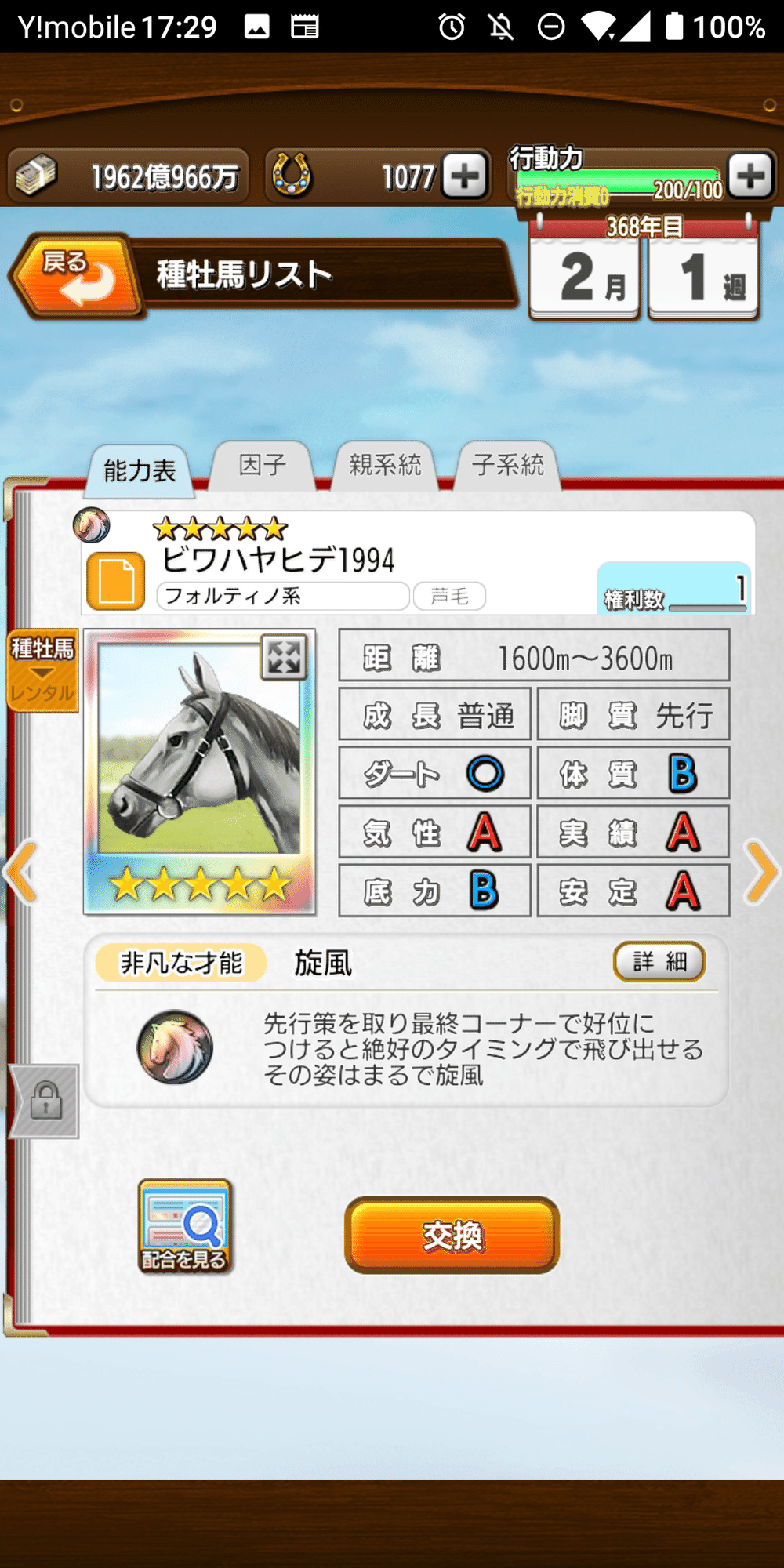Tap the expand icon on horse portrait
Image resolution: width=784 pixels, height=1568 pixels.
[x=284, y=657]
